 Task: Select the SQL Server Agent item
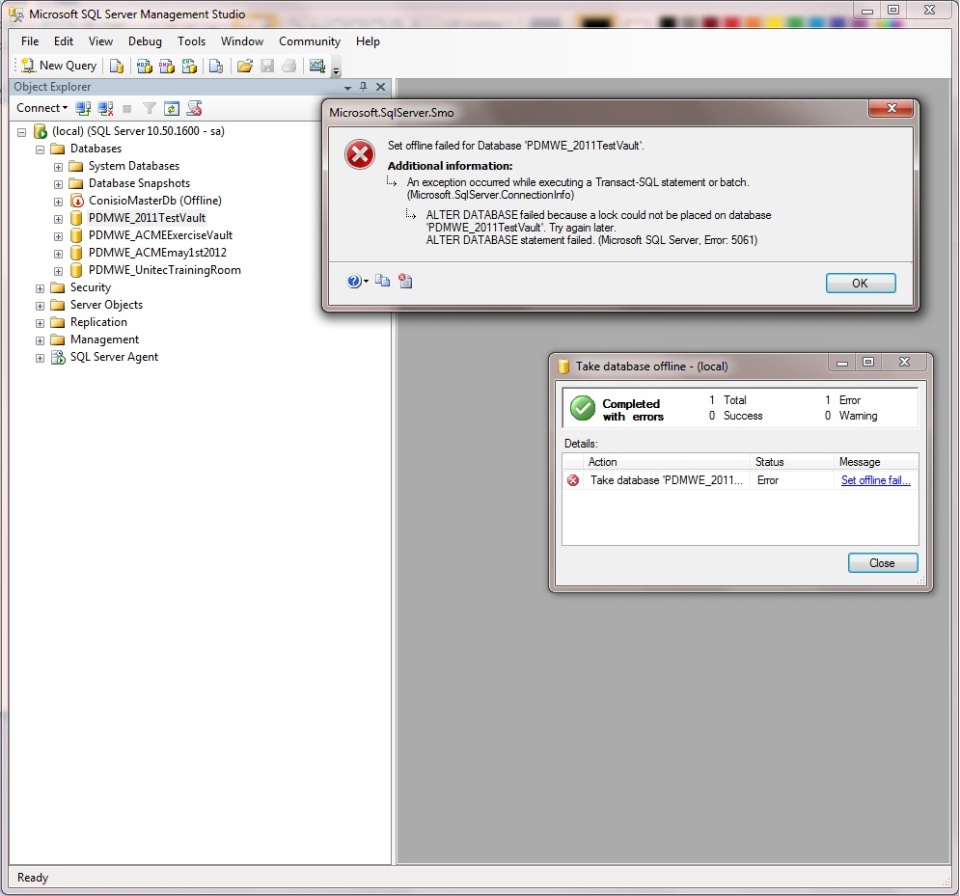click(x=114, y=357)
